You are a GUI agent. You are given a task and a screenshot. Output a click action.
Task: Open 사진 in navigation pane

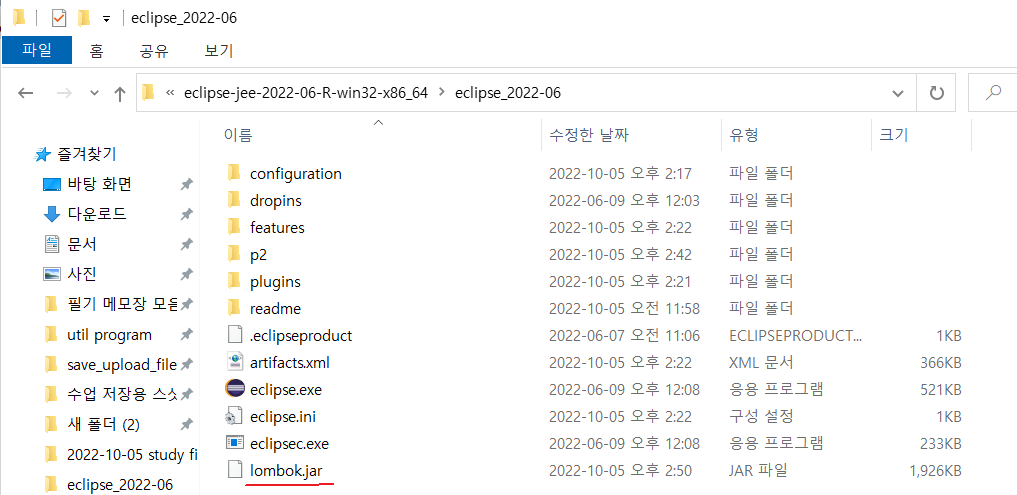click(x=82, y=274)
